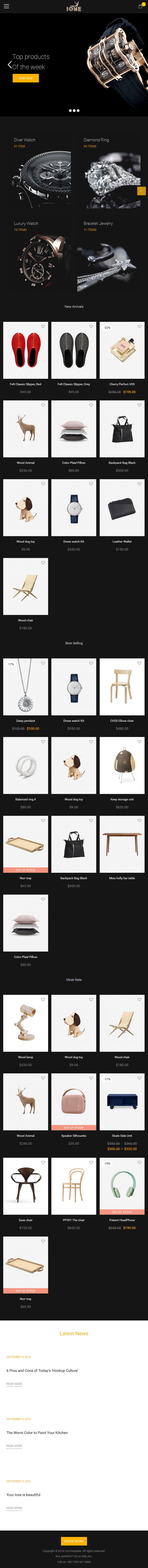Click wishlist heart on Cherry Perfum V05
The height and width of the screenshot is (1568, 148).
[x=139, y=326]
